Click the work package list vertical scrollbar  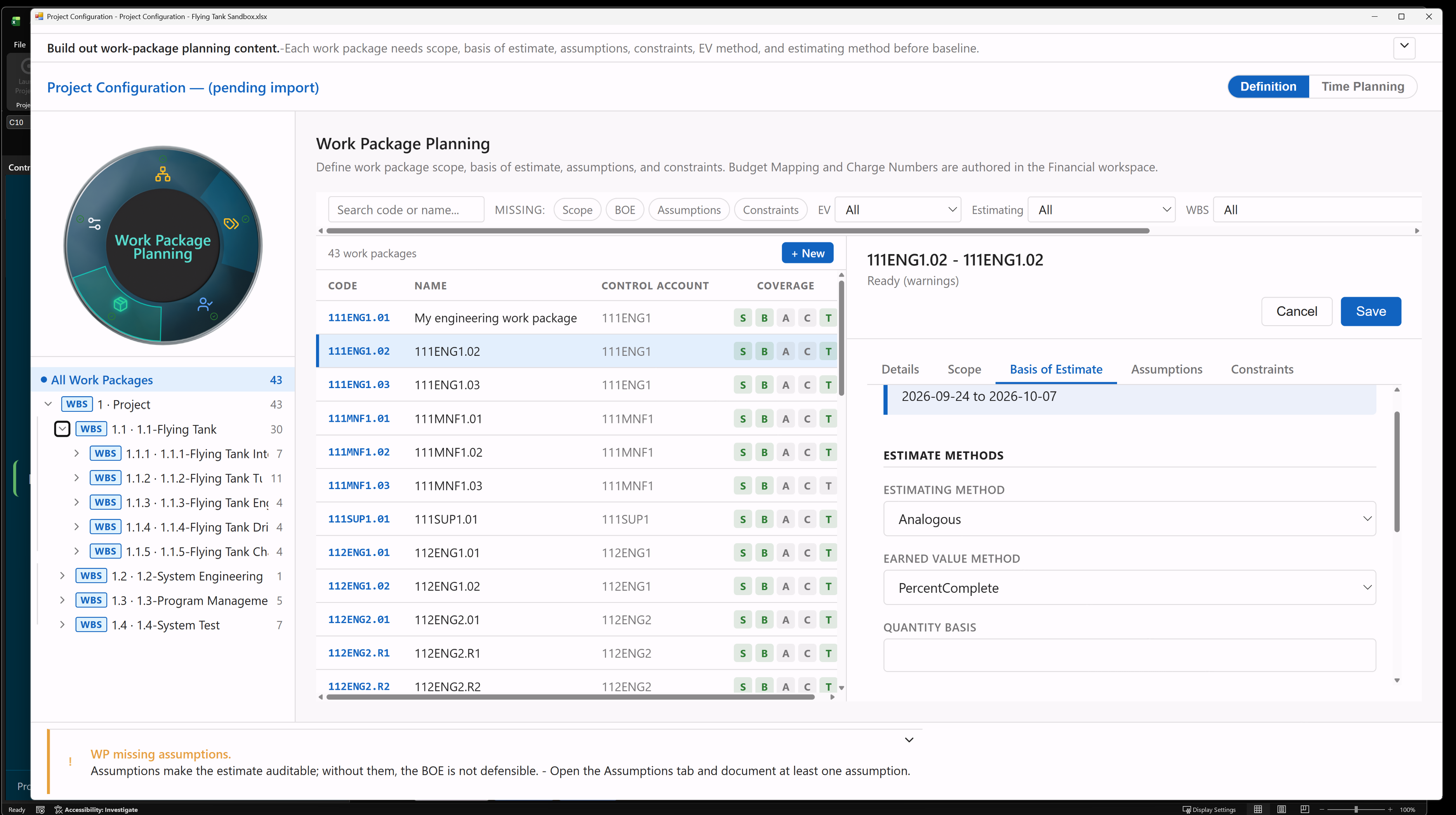841,338
